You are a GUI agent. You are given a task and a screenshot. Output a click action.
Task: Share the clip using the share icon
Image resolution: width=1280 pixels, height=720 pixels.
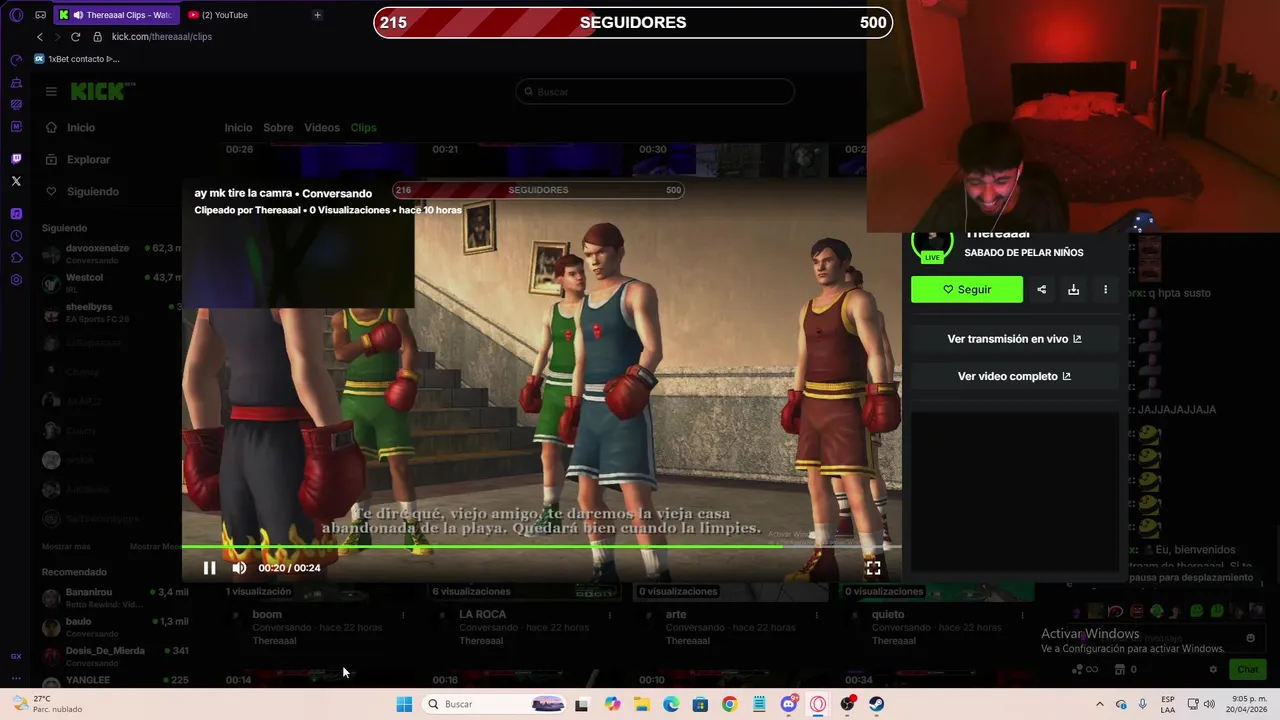click(x=1041, y=289)
